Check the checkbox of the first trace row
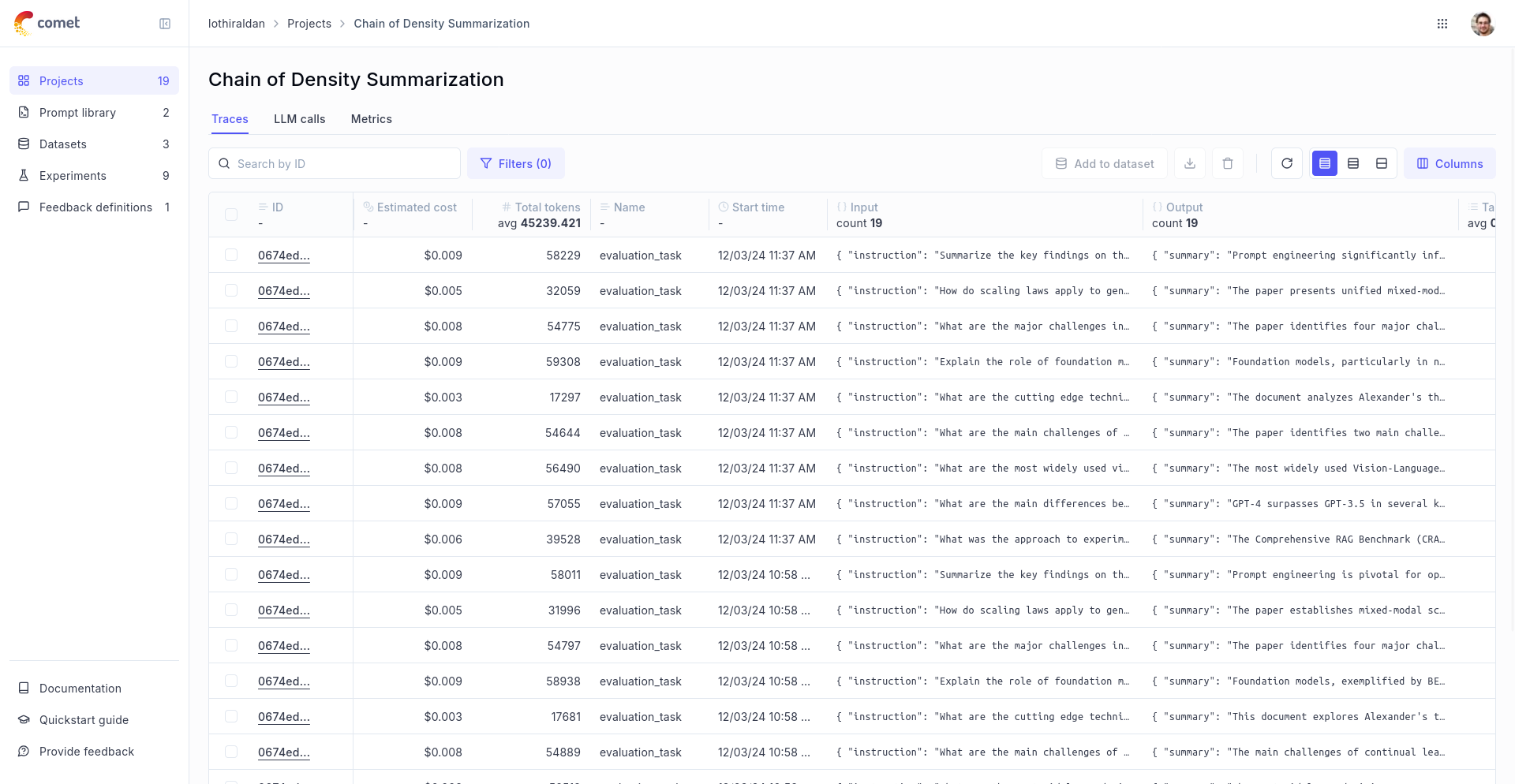 point(231,255)
